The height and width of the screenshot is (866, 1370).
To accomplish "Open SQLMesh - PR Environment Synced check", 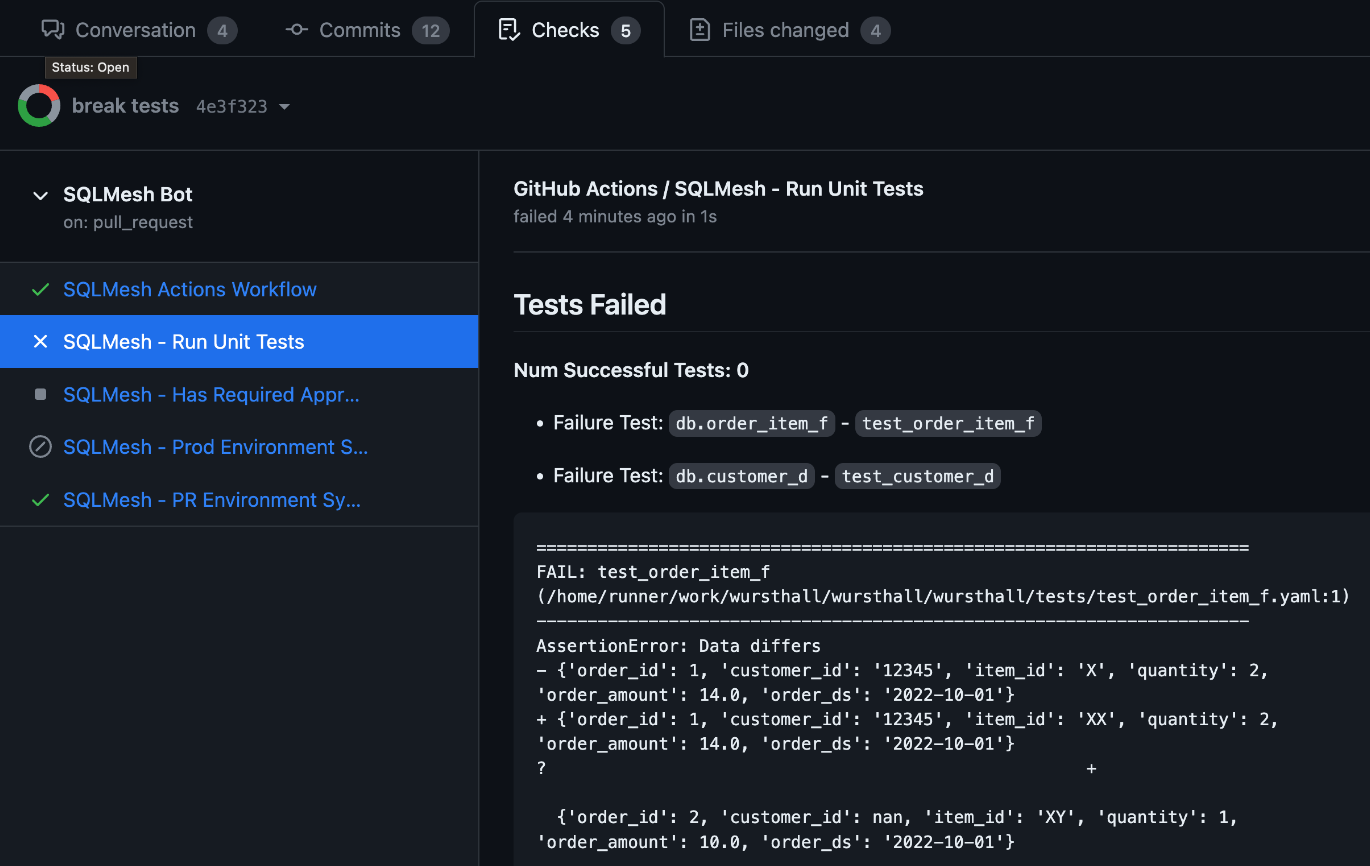I will point(212,500).
